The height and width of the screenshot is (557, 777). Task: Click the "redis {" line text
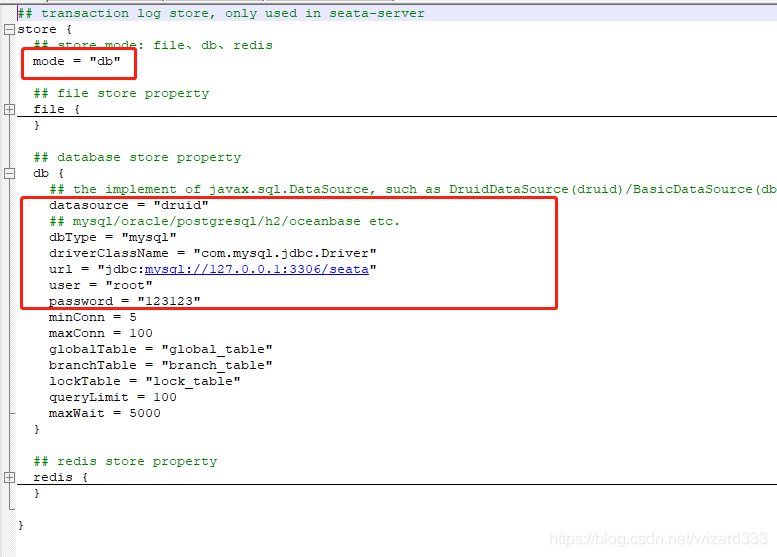(x=60, y=477)
